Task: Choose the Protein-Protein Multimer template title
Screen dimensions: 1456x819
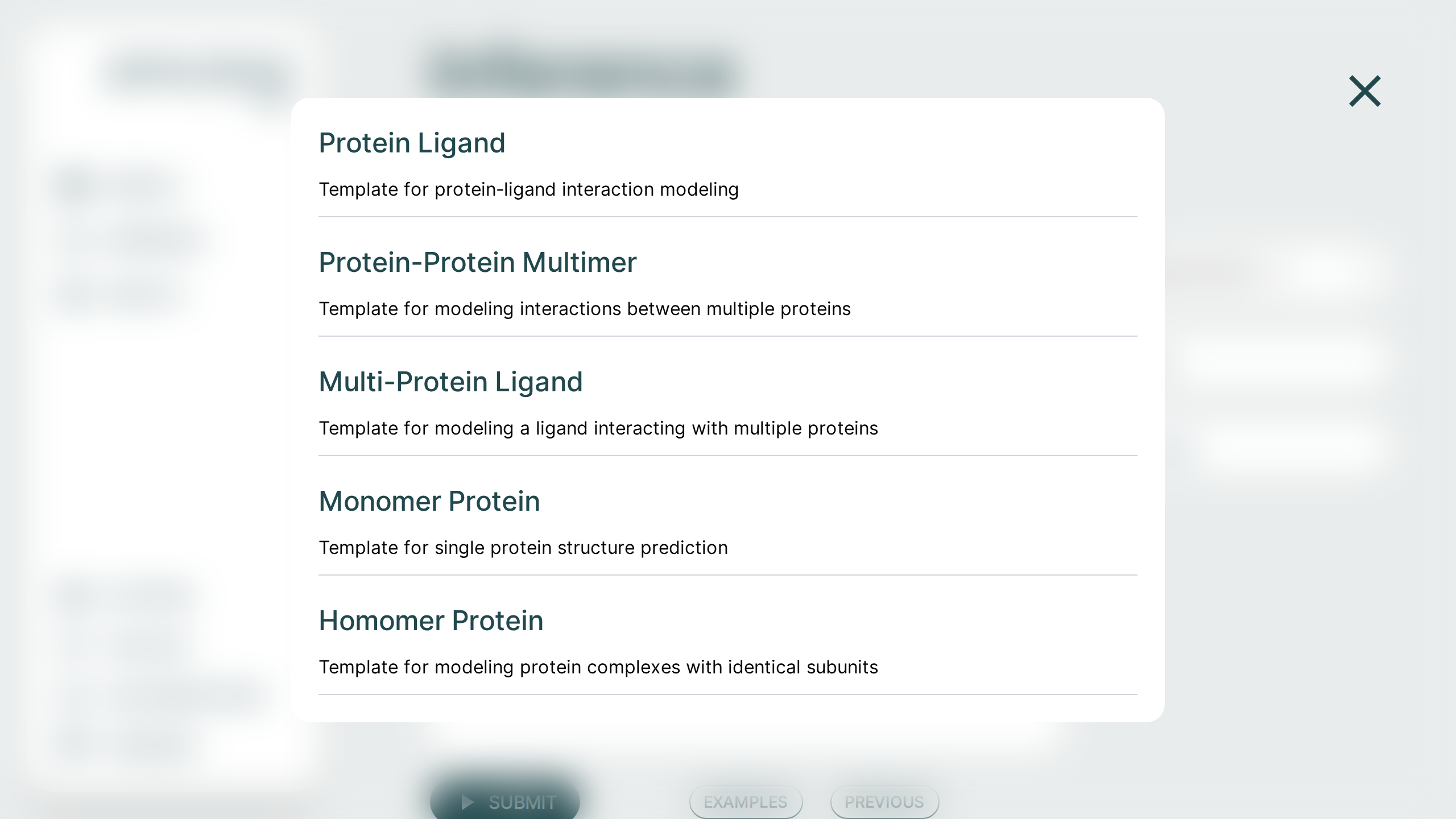Action: click(x=478, y=262)
